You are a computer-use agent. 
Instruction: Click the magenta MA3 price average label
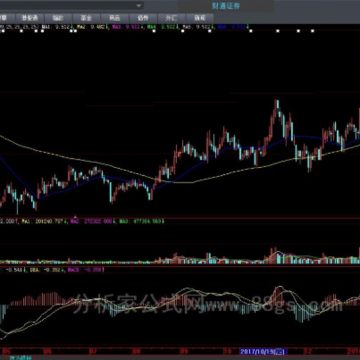(127, 27)
